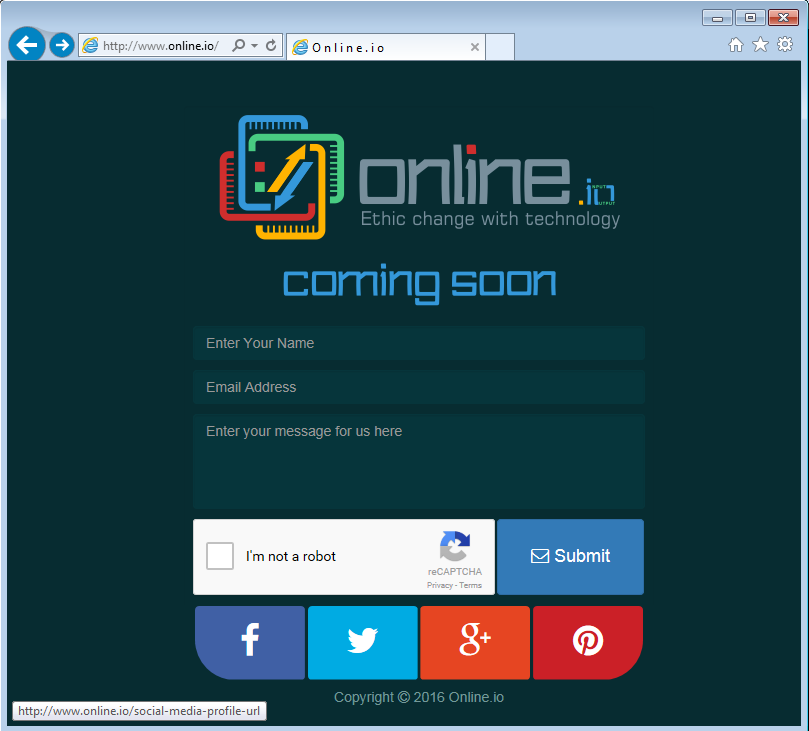Minimize the browser window

(x=717, y=18)
